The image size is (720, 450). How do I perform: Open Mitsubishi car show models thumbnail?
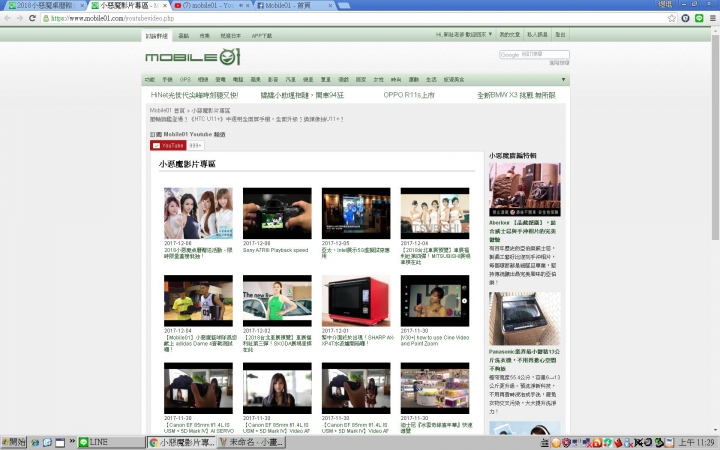435,213
